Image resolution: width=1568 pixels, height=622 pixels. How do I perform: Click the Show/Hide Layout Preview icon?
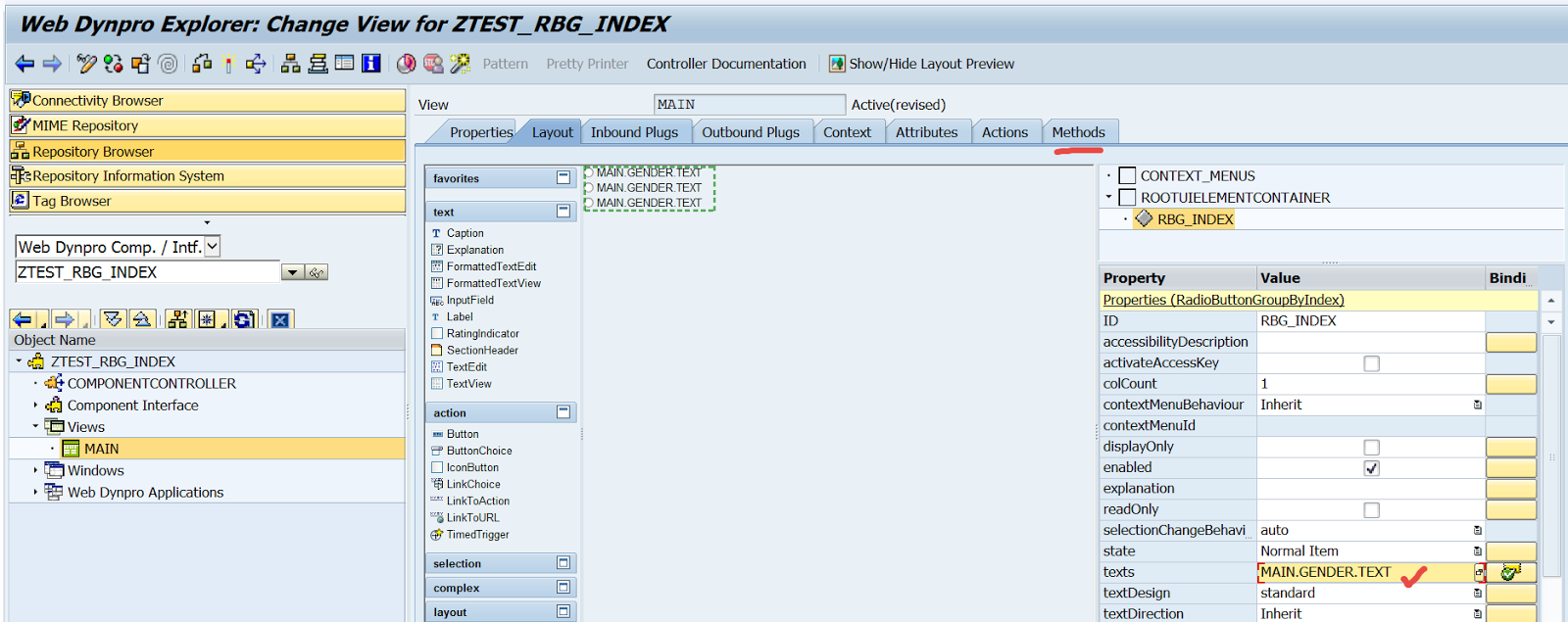tap(837, 64)
